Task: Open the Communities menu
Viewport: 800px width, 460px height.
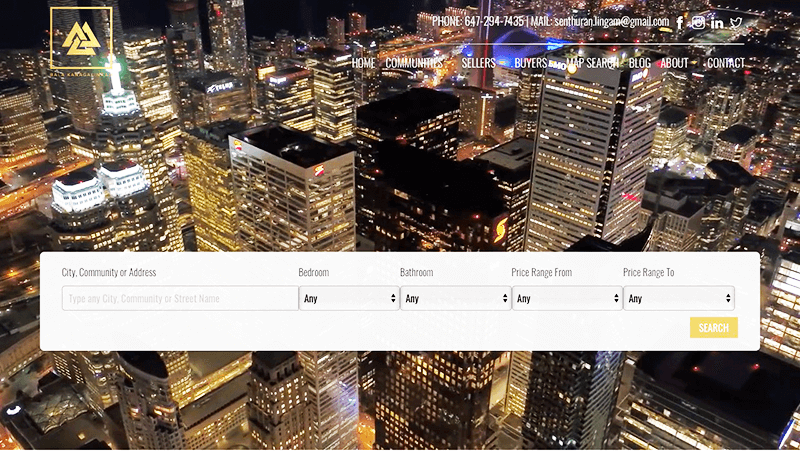Action: [x=414, y=63]
